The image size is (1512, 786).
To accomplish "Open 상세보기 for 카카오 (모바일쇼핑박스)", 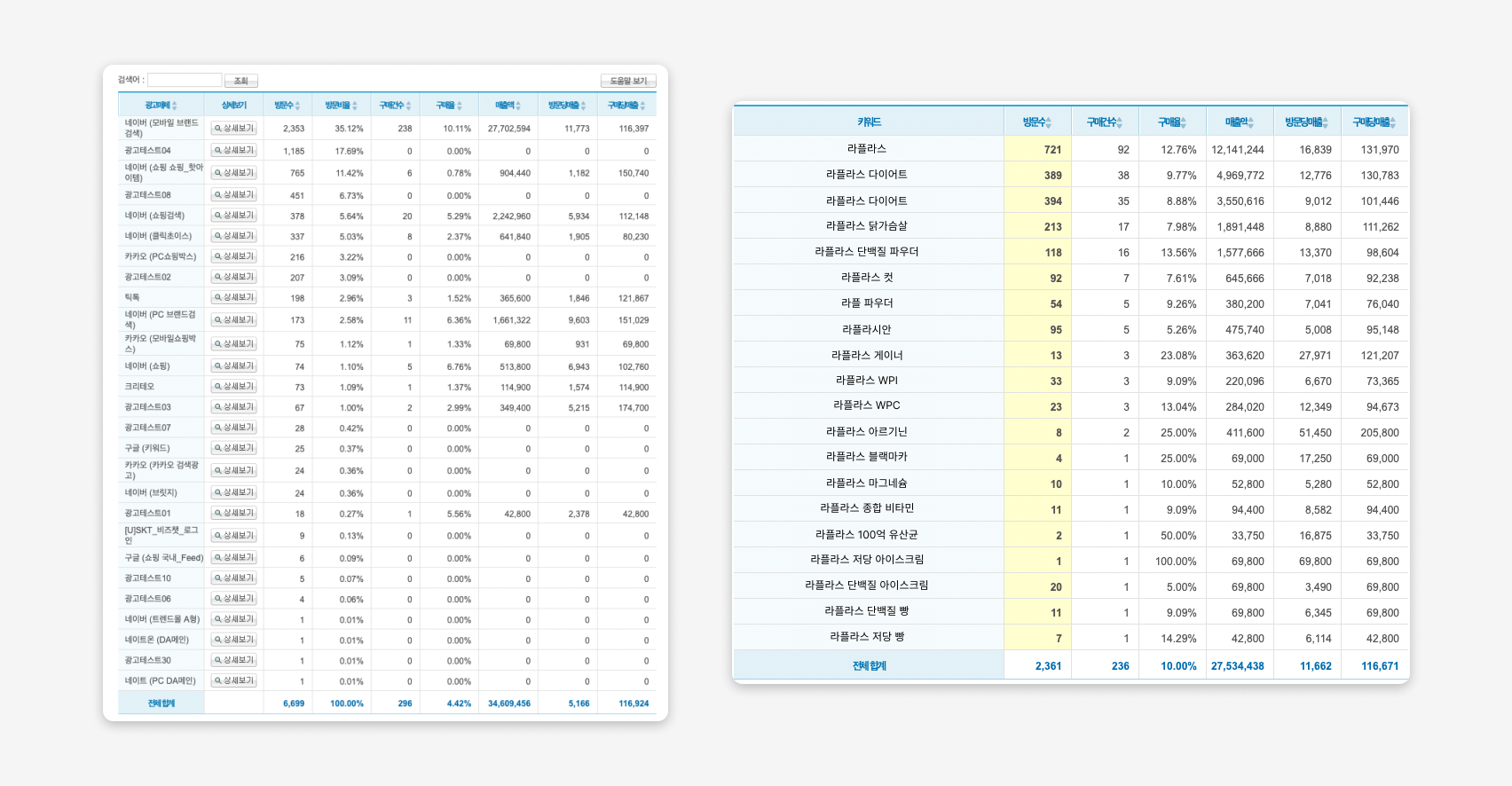I will 233,344.
